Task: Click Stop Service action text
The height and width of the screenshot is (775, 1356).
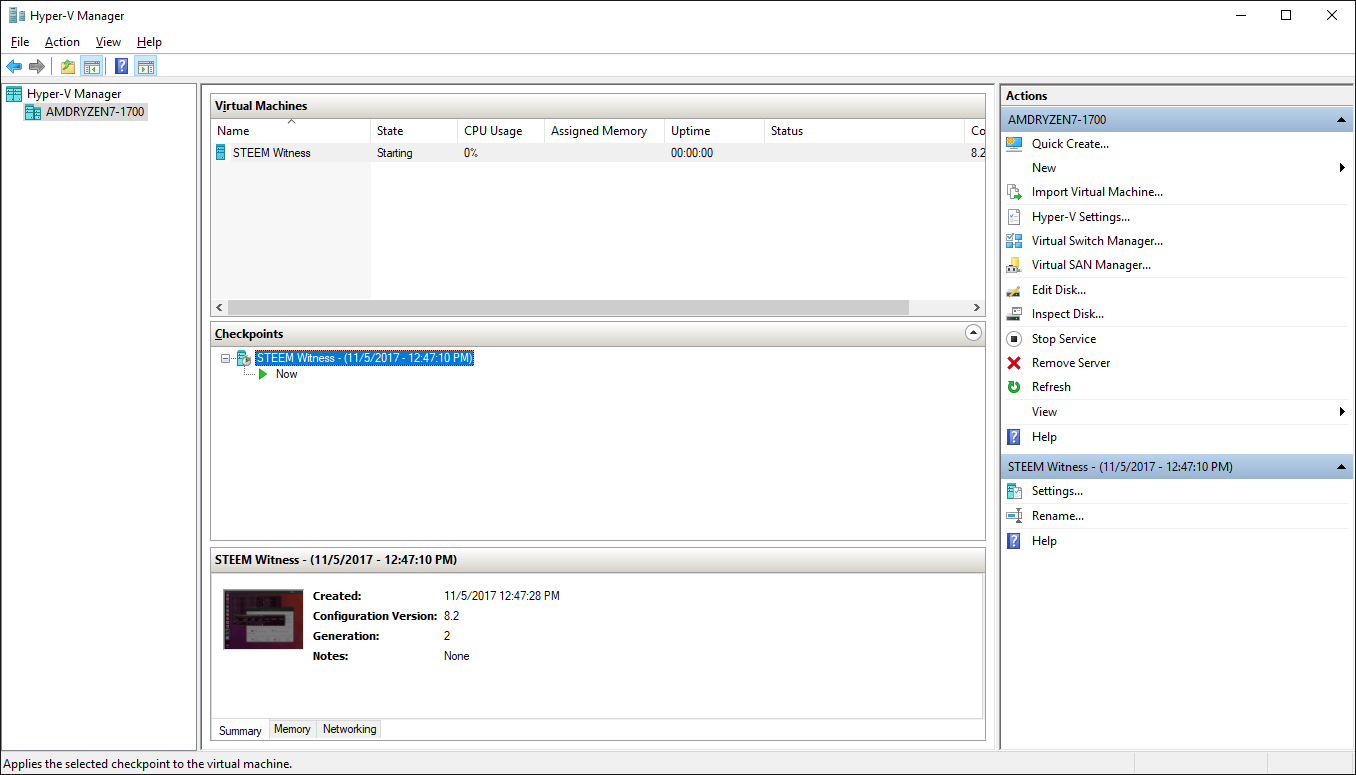Action: coord(1064,339)
